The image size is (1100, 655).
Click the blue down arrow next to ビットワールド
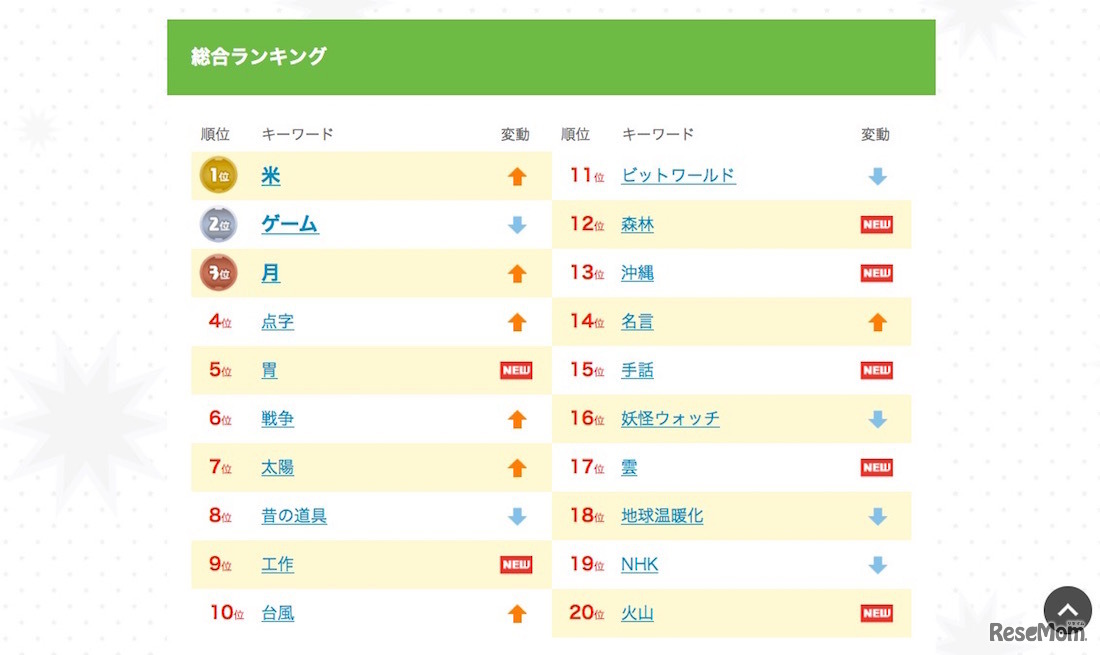[877, 175]
